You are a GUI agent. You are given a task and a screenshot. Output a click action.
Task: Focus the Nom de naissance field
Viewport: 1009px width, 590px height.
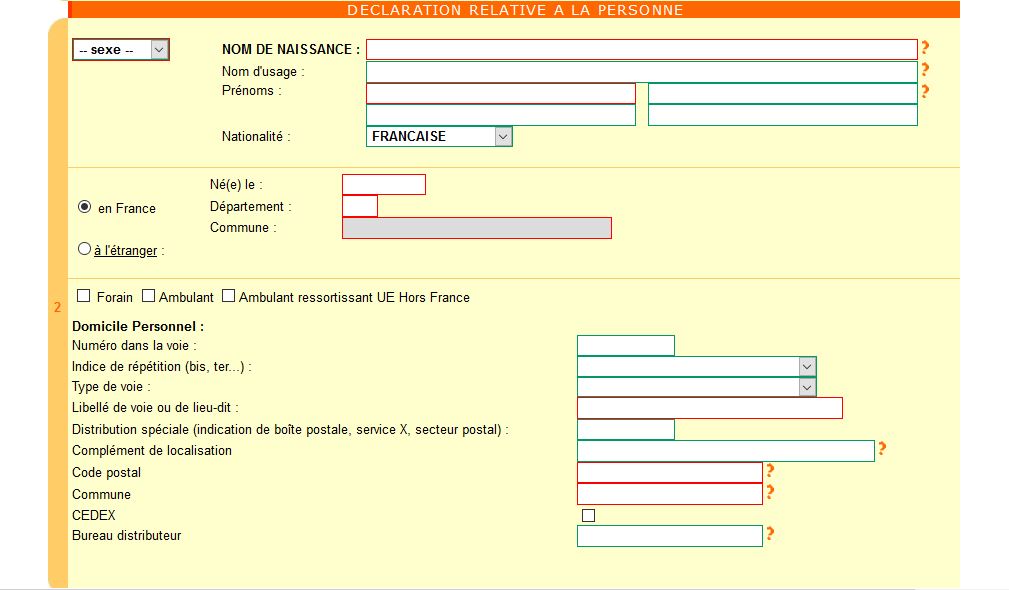point(642,50)
